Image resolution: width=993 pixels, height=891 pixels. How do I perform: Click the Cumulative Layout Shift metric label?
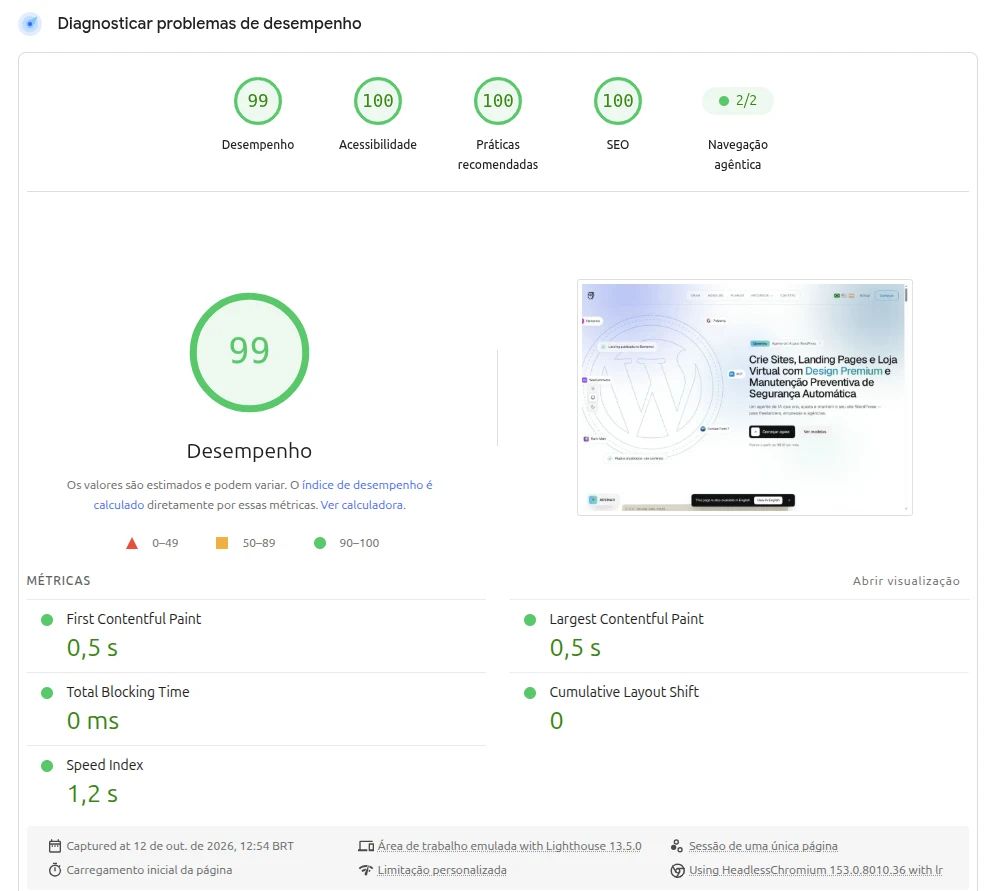(x=624, y=692)
